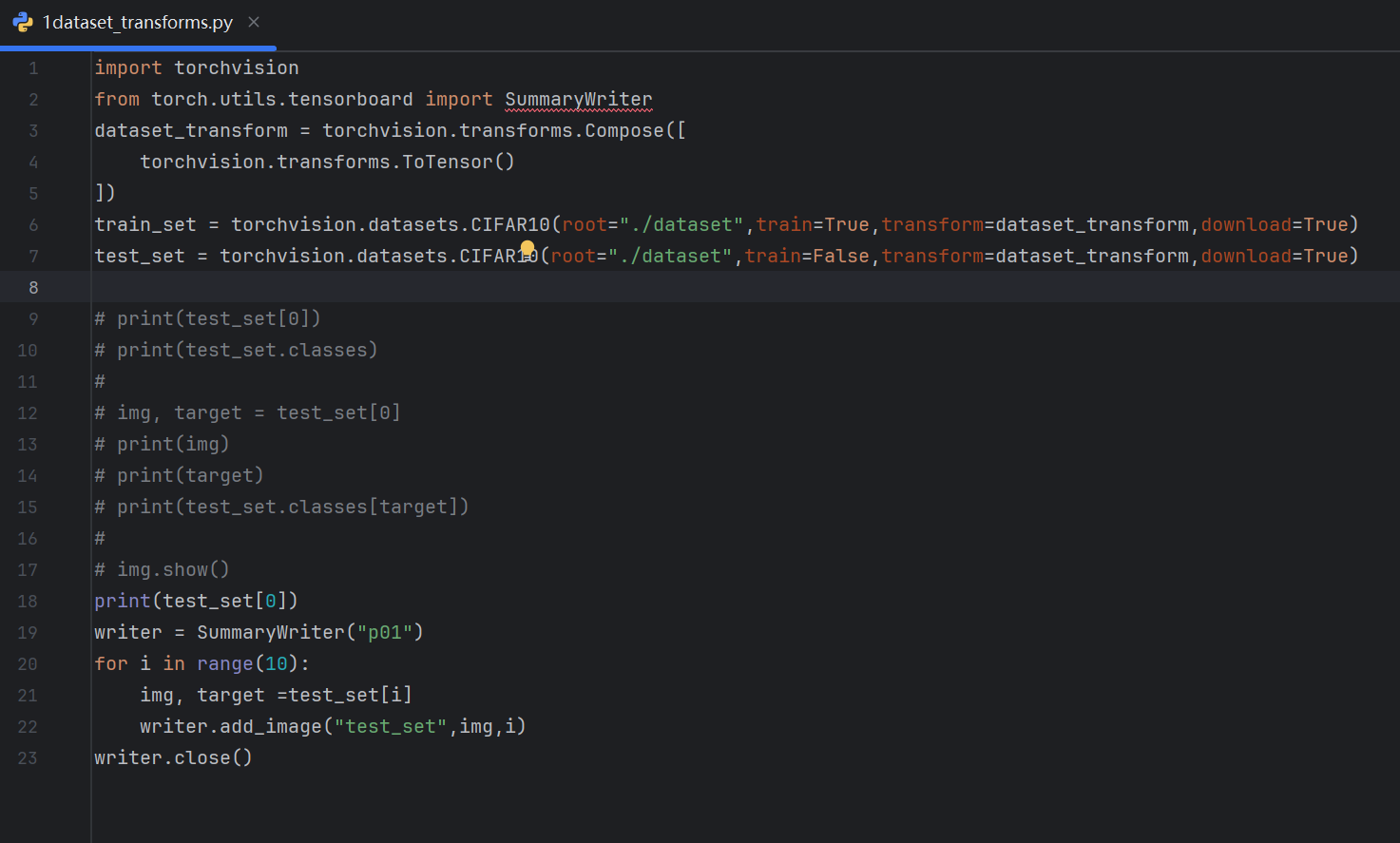Click line number 20 in the gutter

(28, 663)
